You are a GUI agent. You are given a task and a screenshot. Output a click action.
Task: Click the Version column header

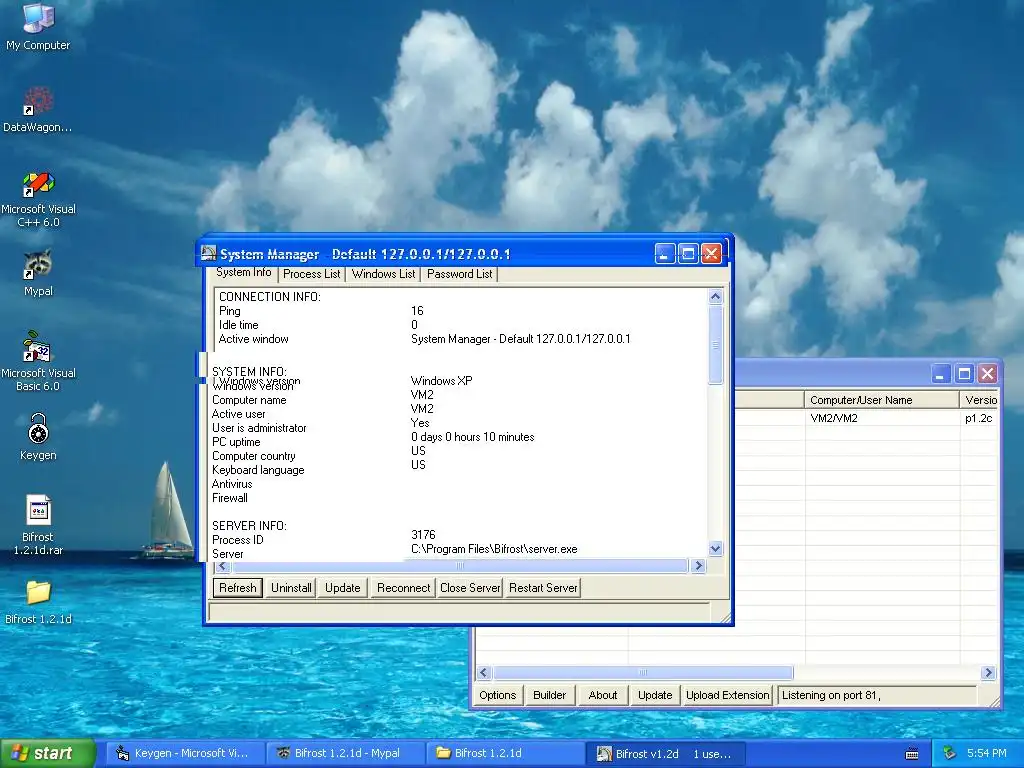point(979,400)
